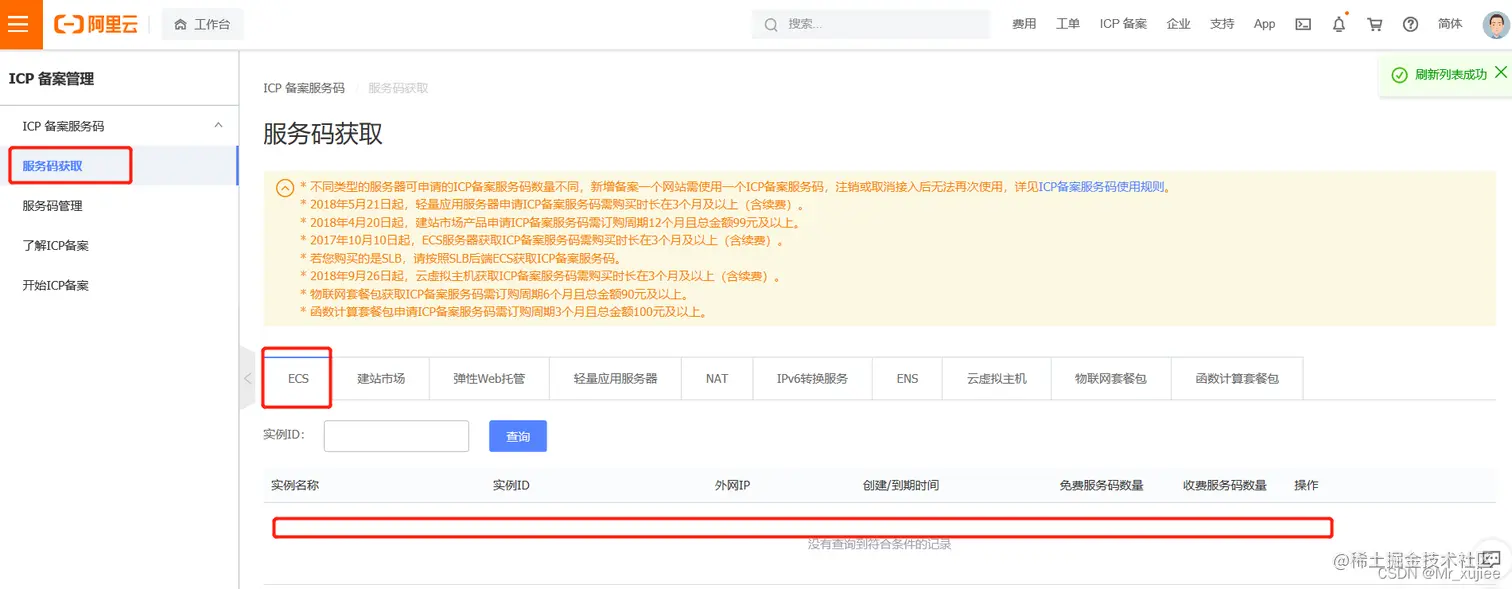Viewport: 1512px width, 589px height.
Task: Collapse the left navigation panel
Action: pyautogui.click(x=247, y=379)
